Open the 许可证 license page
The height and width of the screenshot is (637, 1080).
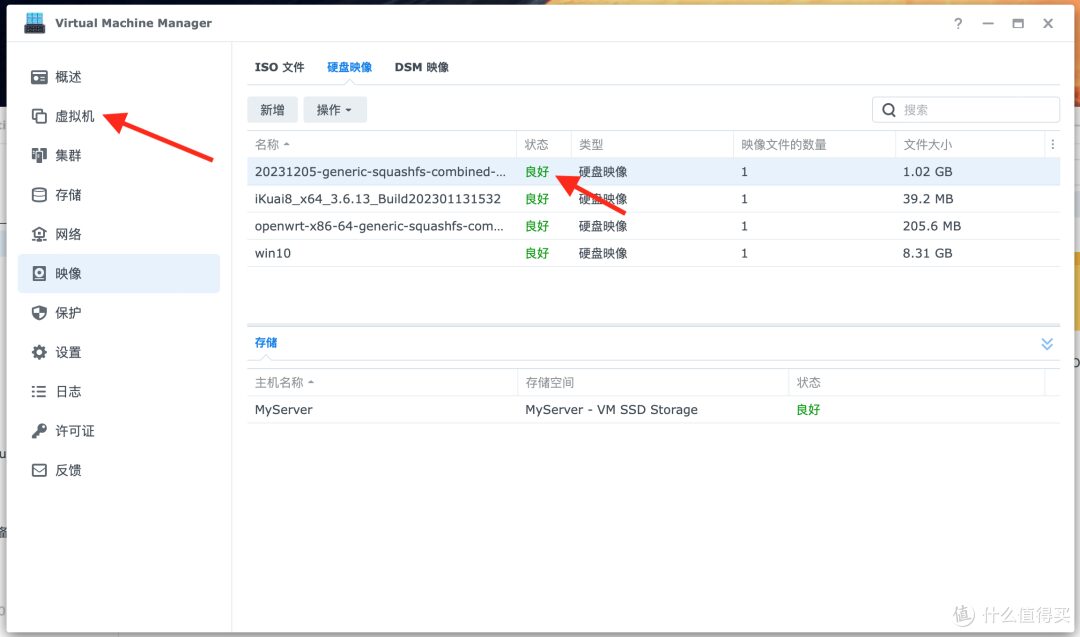tap(72, 430)
